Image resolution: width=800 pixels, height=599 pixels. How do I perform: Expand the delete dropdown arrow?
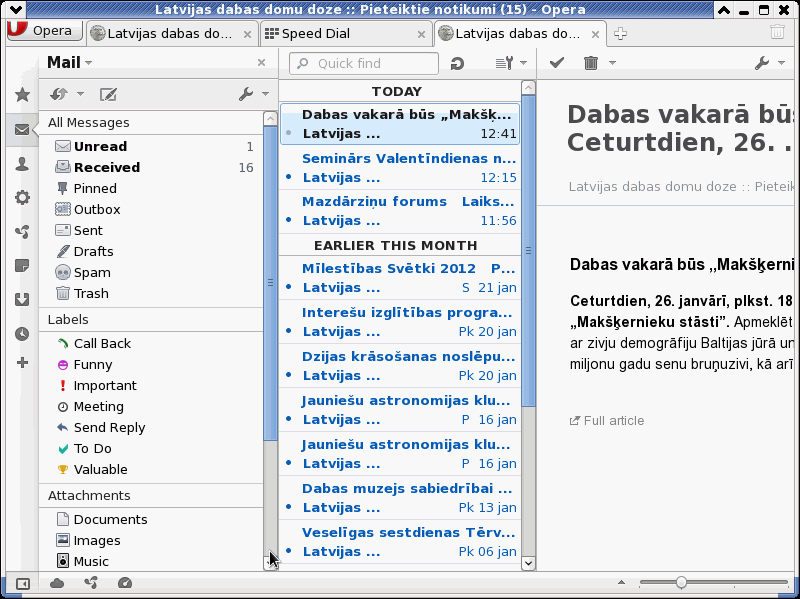(612, 63)
